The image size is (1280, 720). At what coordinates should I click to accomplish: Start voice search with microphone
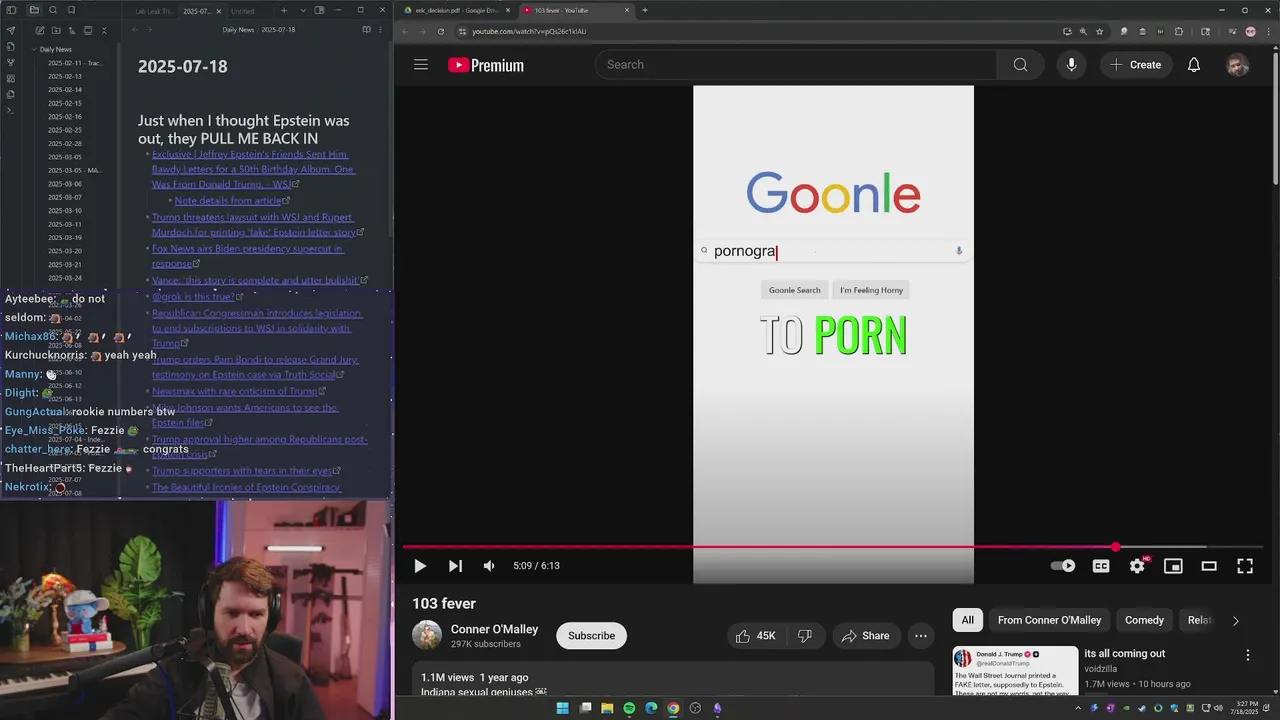1071,65
